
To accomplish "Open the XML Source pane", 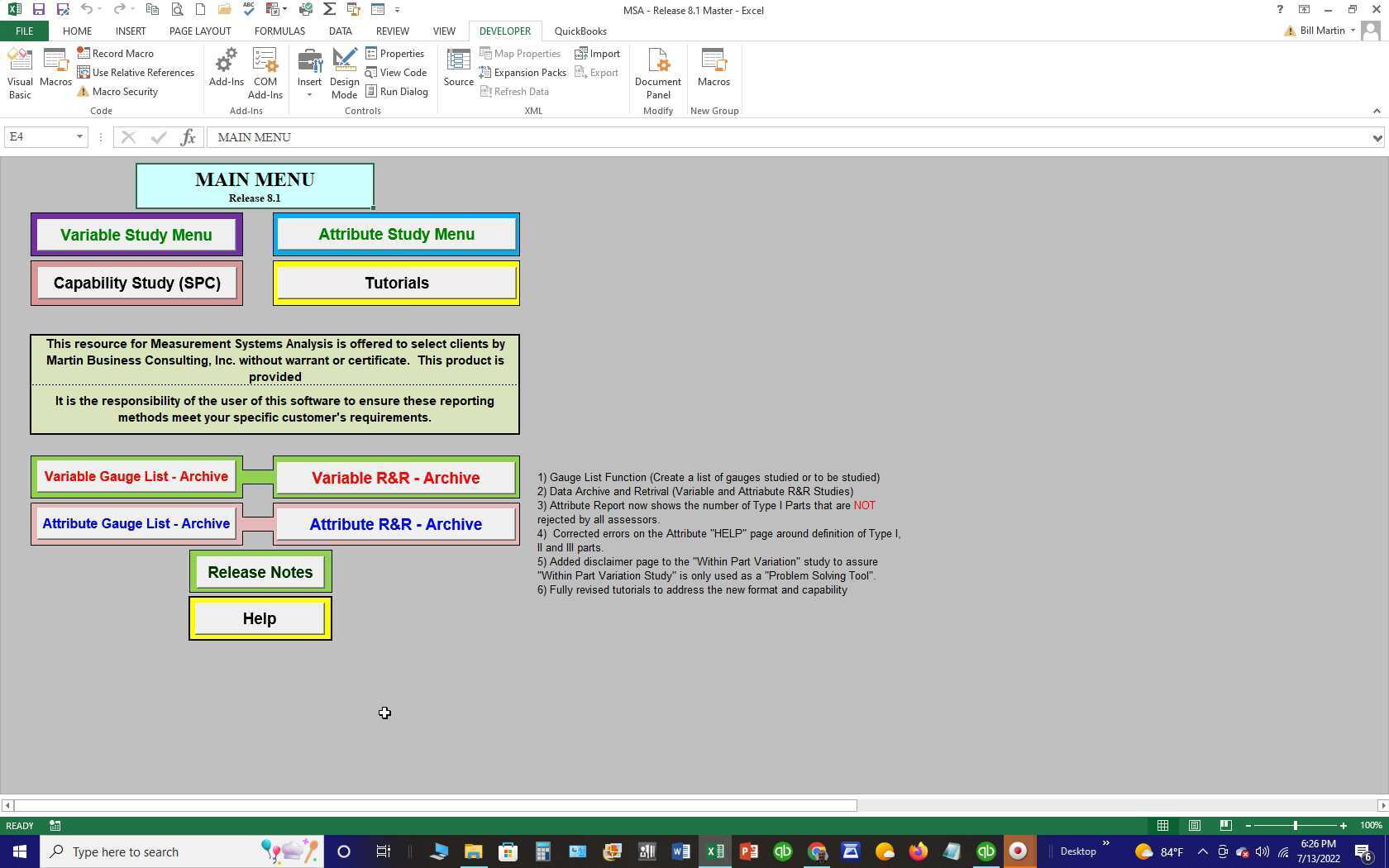I will [457, 69].
